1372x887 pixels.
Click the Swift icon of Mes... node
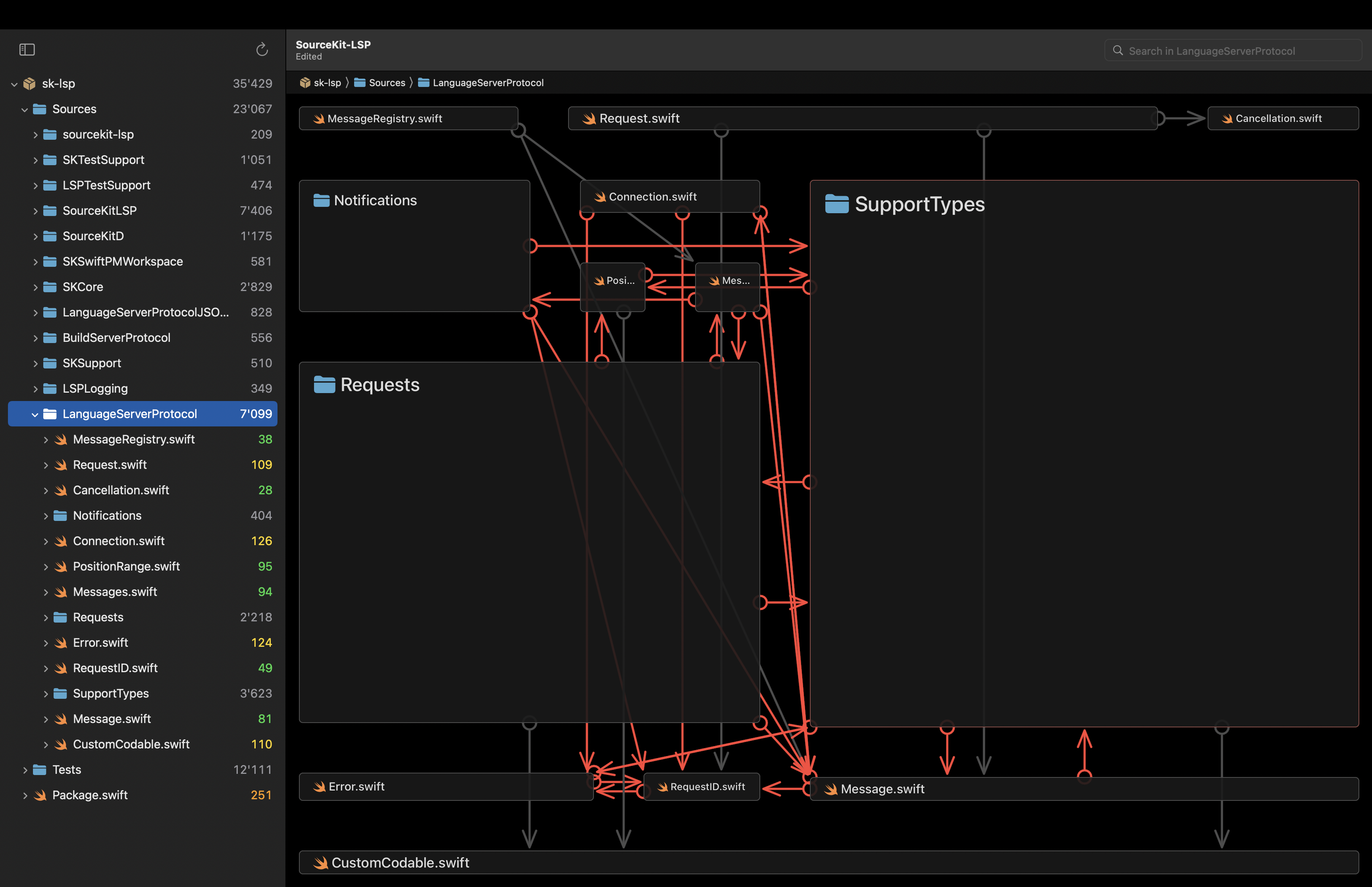pos(715,281)
